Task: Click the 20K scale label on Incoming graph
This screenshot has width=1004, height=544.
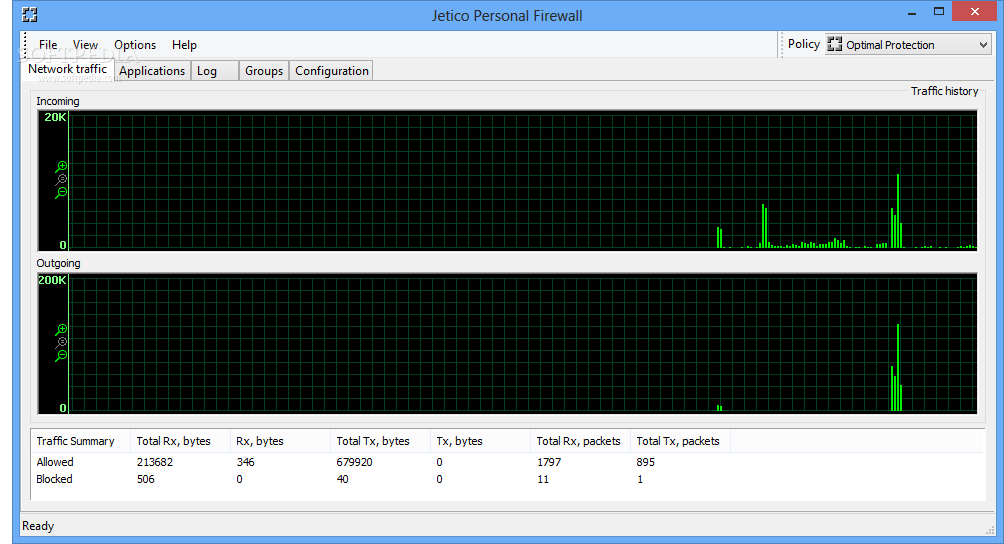Action: tap(55, 117)
